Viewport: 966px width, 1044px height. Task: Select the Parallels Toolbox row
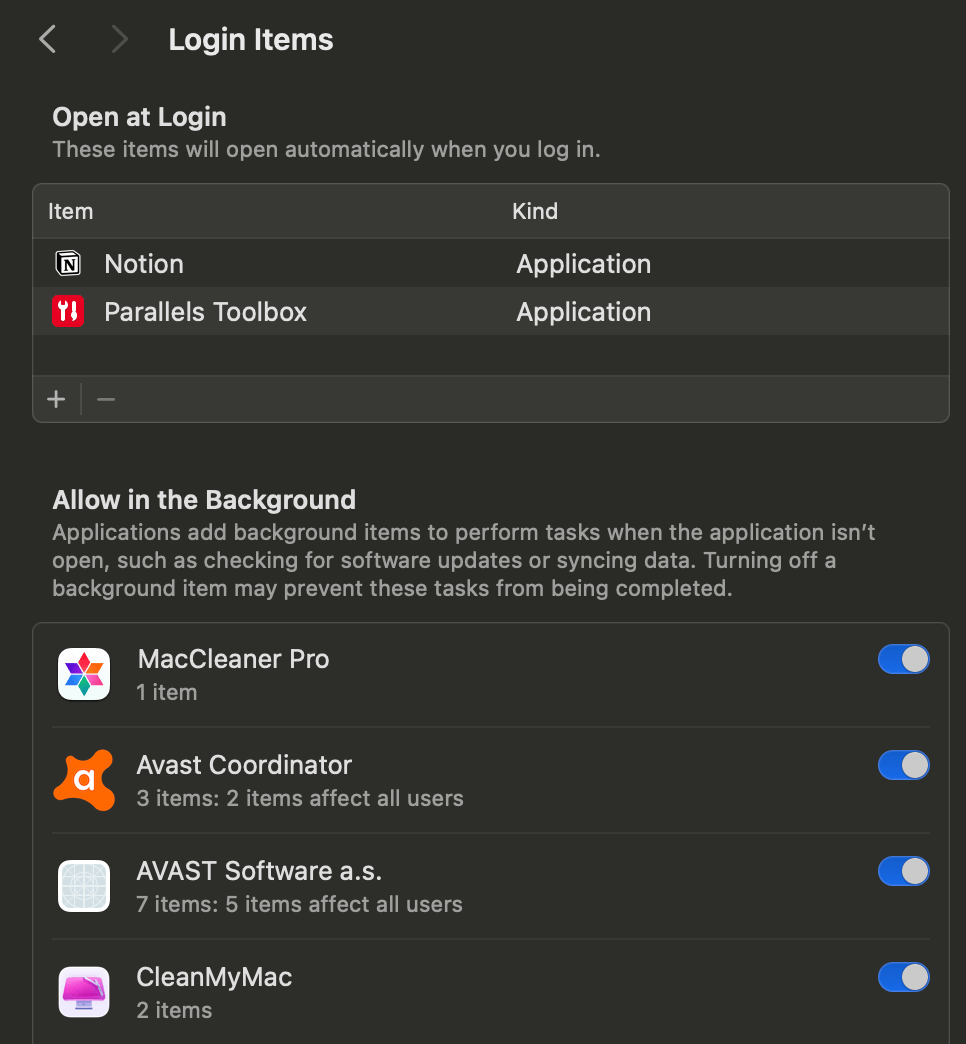300,312
